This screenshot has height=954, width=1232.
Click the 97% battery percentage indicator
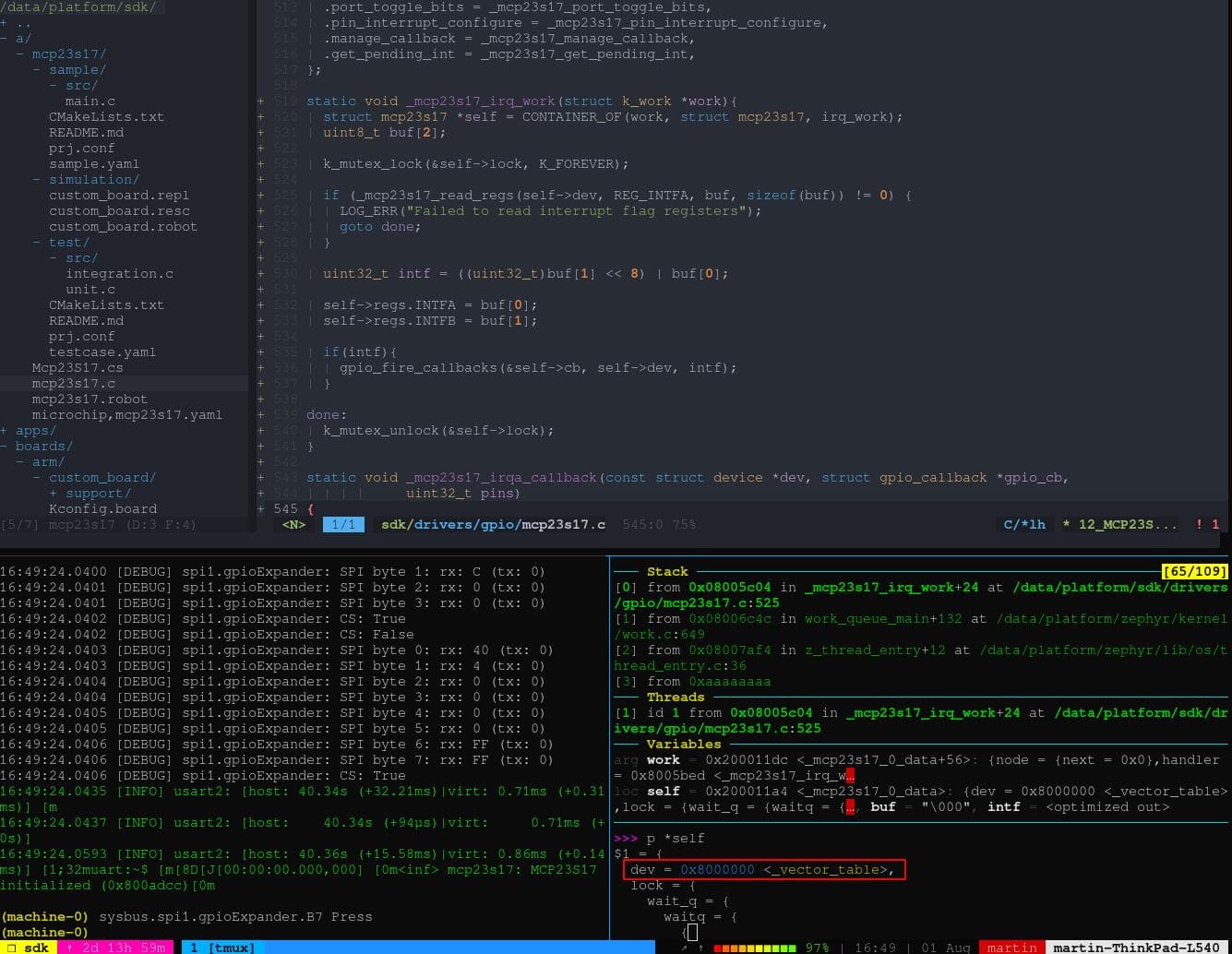pos(816,947)
